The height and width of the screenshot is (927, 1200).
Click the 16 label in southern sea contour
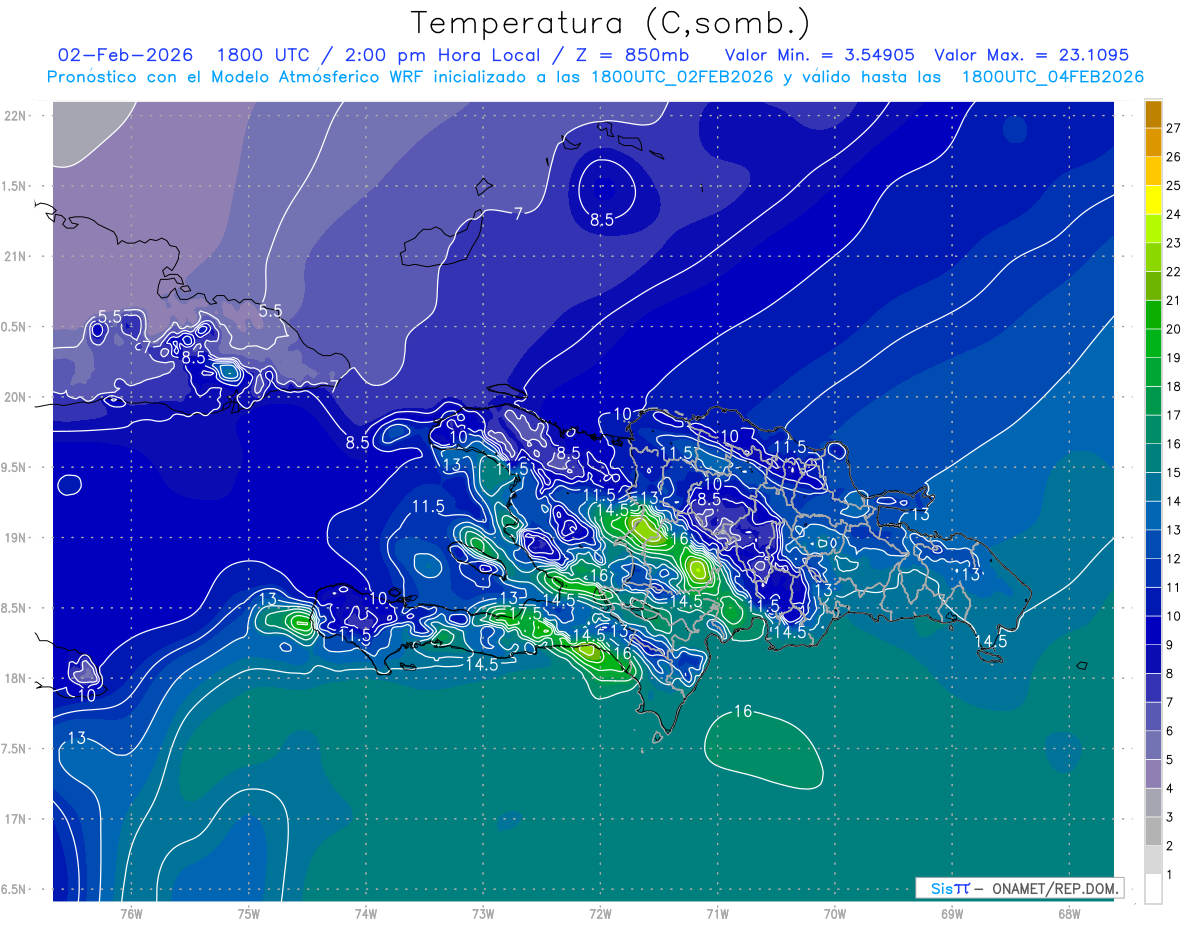(743, 712)
